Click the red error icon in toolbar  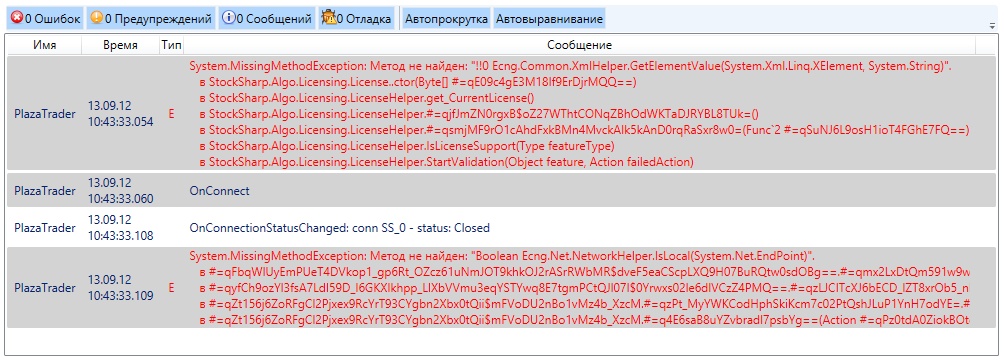[x=17, y=18]
